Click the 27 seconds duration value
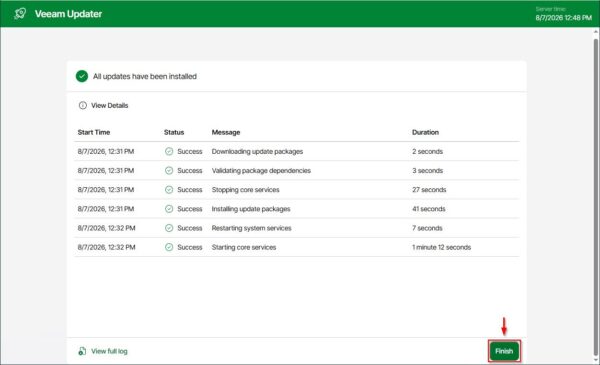Screen dimensions: 600x365 point(429,189)
